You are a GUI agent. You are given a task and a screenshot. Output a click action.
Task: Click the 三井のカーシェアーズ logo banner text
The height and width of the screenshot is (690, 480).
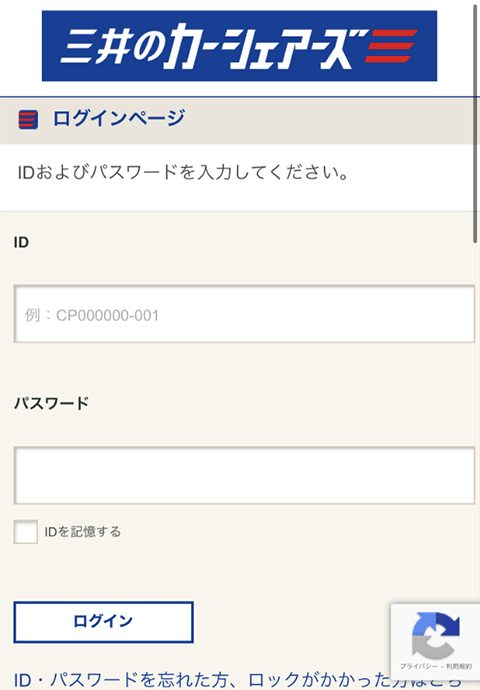point(209,46)
